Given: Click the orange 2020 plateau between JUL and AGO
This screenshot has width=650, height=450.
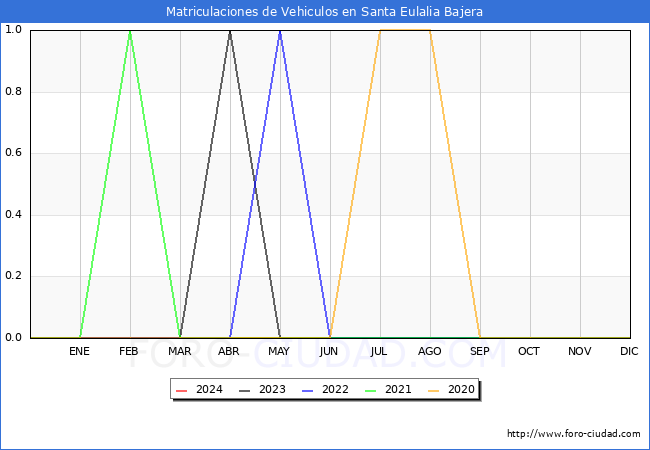Looking at the screenshot, I should [x=405, y=30].
